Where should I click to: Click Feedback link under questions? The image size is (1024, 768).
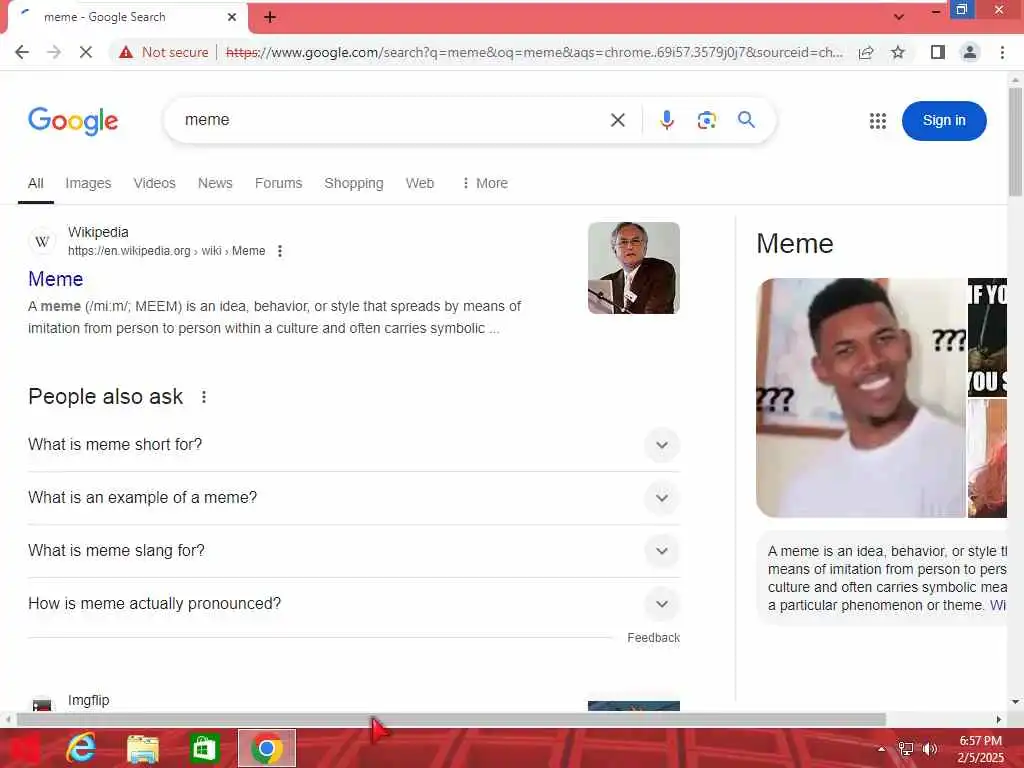pos(653,638)
